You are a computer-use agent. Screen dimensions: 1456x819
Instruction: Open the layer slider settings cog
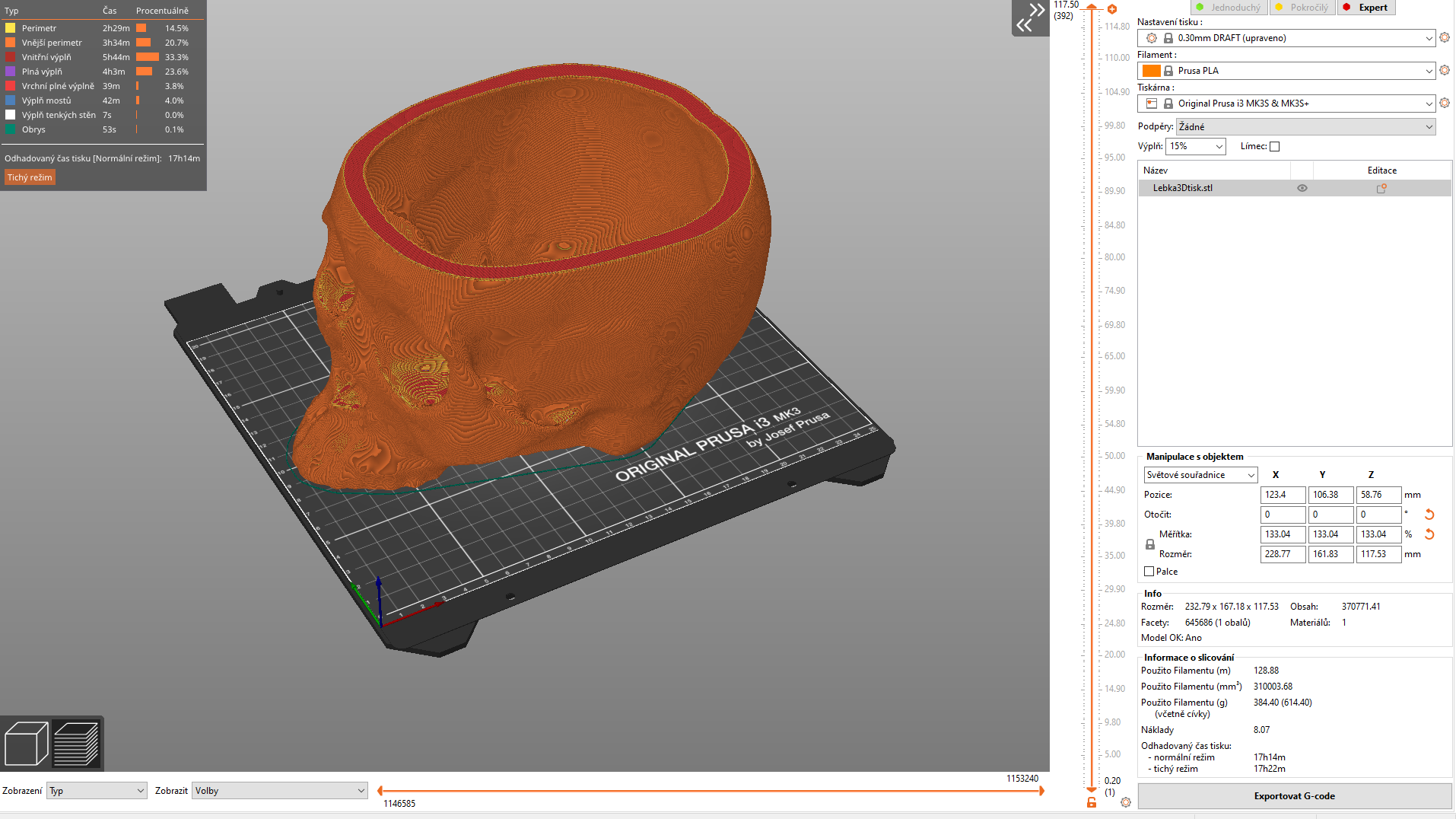click(1126, 802)
